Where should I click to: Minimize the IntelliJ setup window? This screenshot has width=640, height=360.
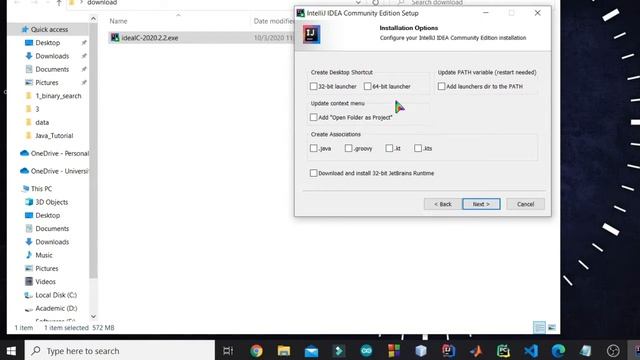[485, 13]
